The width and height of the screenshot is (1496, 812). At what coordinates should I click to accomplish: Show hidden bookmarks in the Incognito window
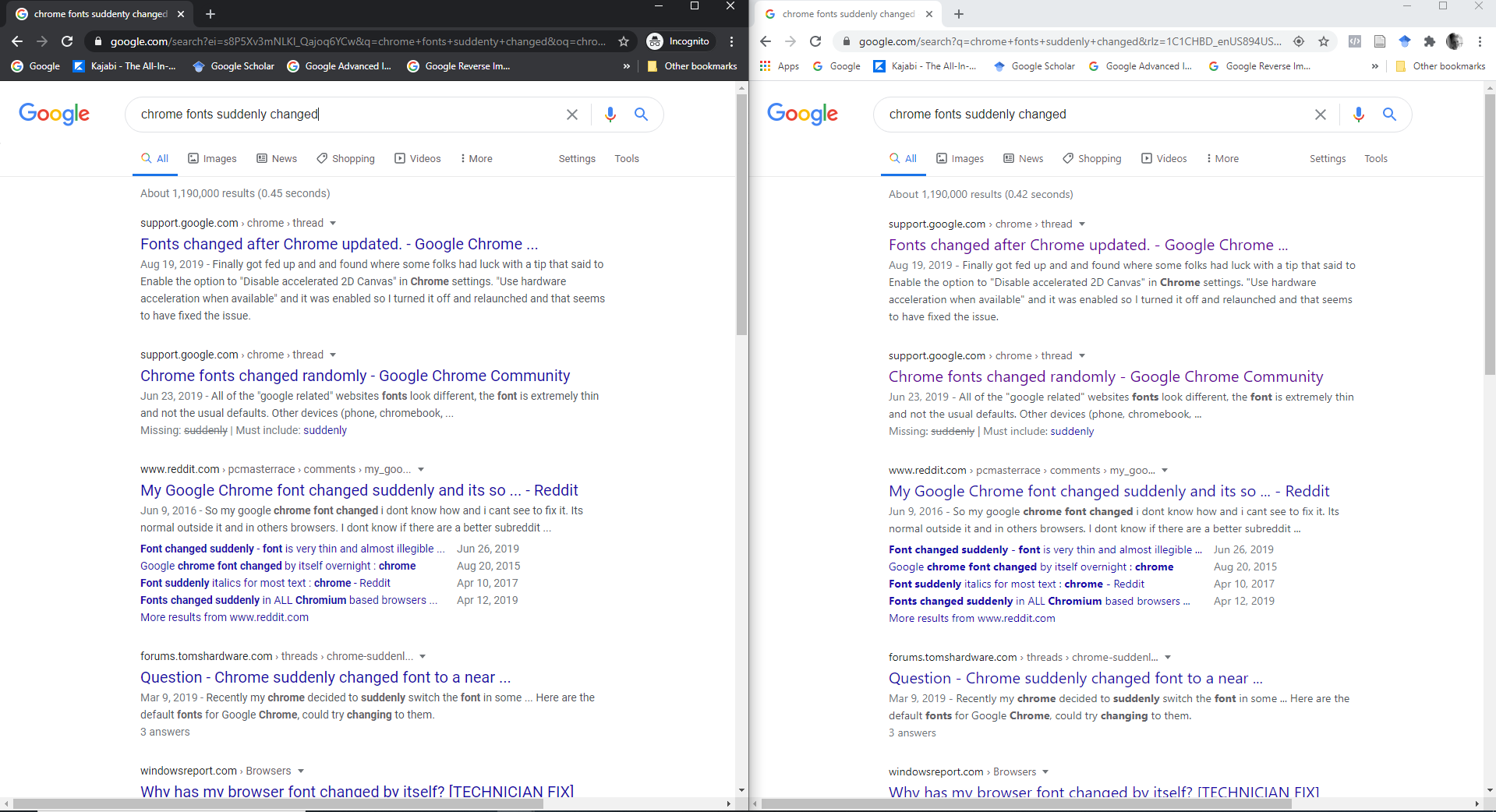pos(626,66)
